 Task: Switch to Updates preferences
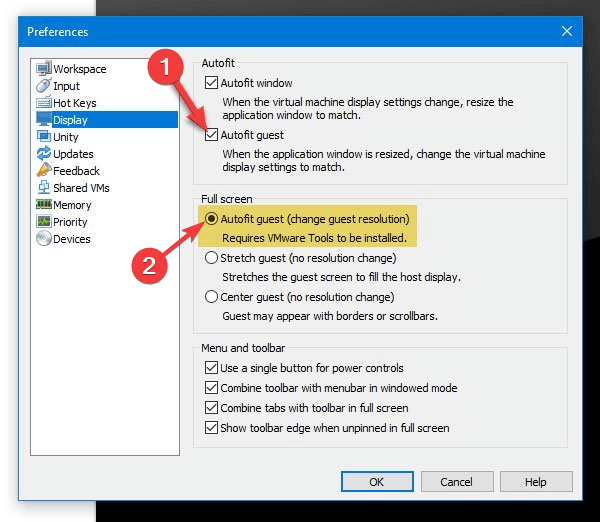pyautogui.click(x=73, y=154)
